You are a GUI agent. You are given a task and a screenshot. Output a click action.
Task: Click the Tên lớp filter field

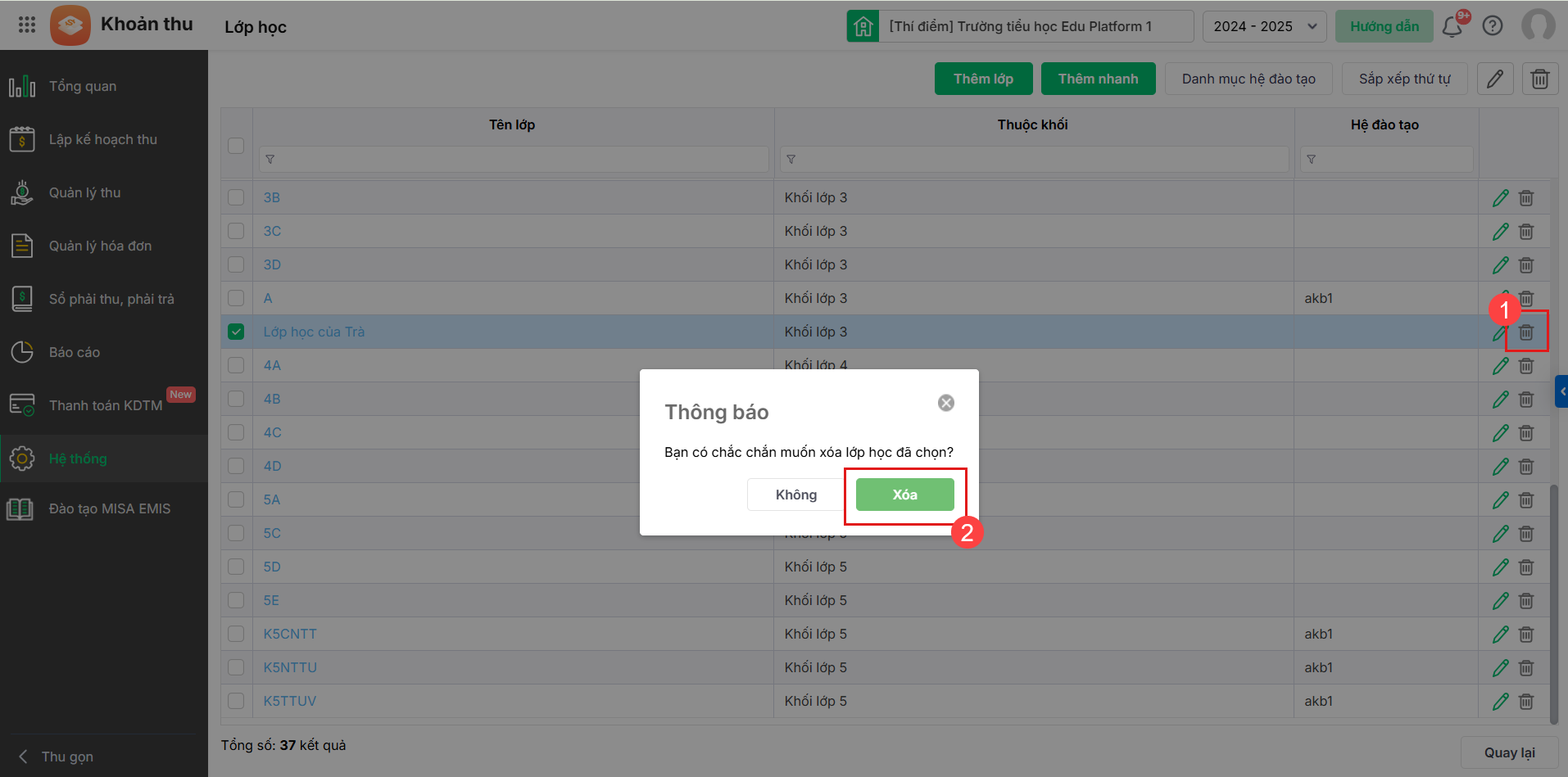514,159
